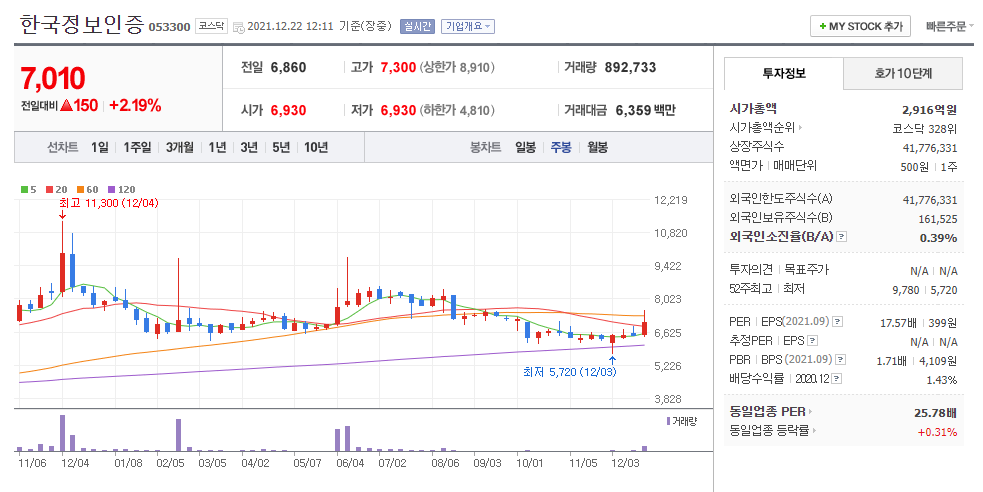Click the 시가 6,930 value
The height and width of the screenshot is (492, 983).
click(x=288, y=110)
